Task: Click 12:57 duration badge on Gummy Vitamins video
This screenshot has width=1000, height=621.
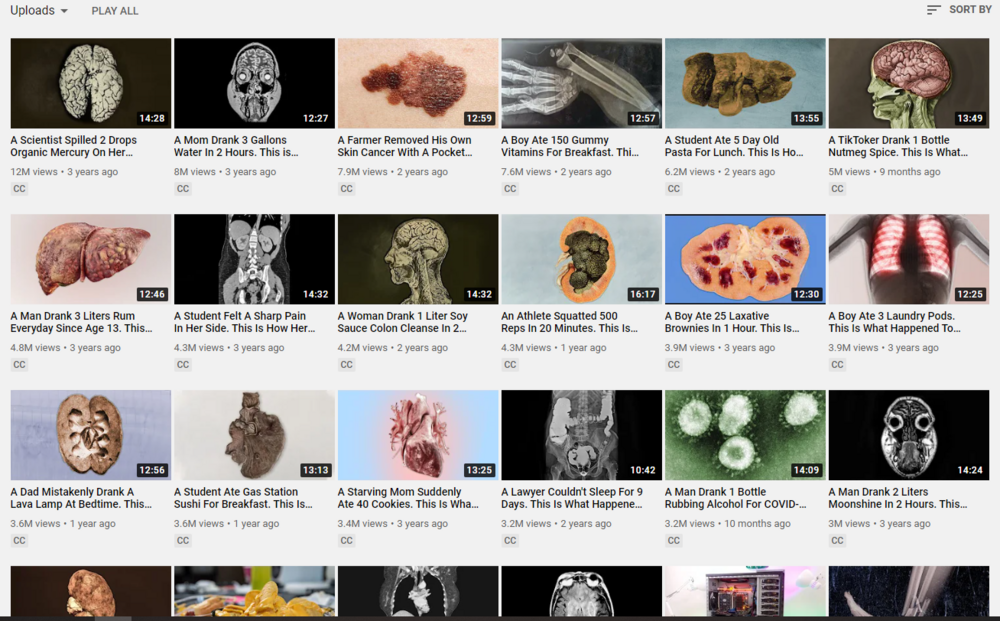Action: click(642, 118)
